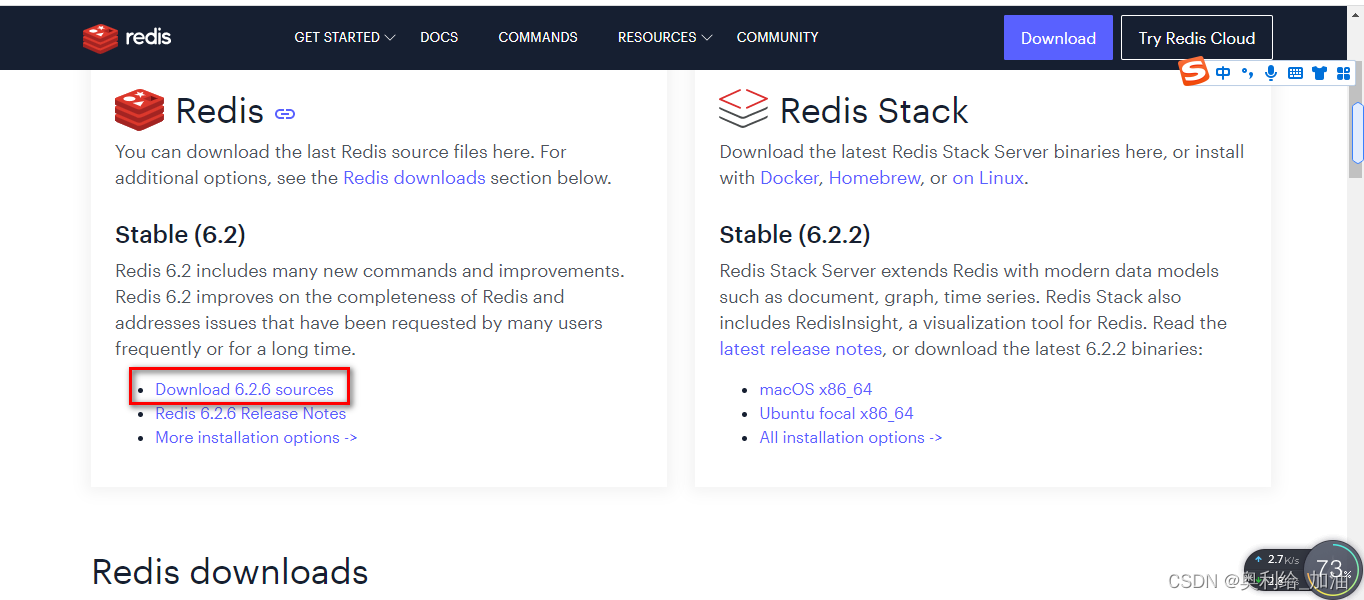This screenshot has height=600, width=1364.
Task: Click the Redis logo in the navbar
Action: 126,37
